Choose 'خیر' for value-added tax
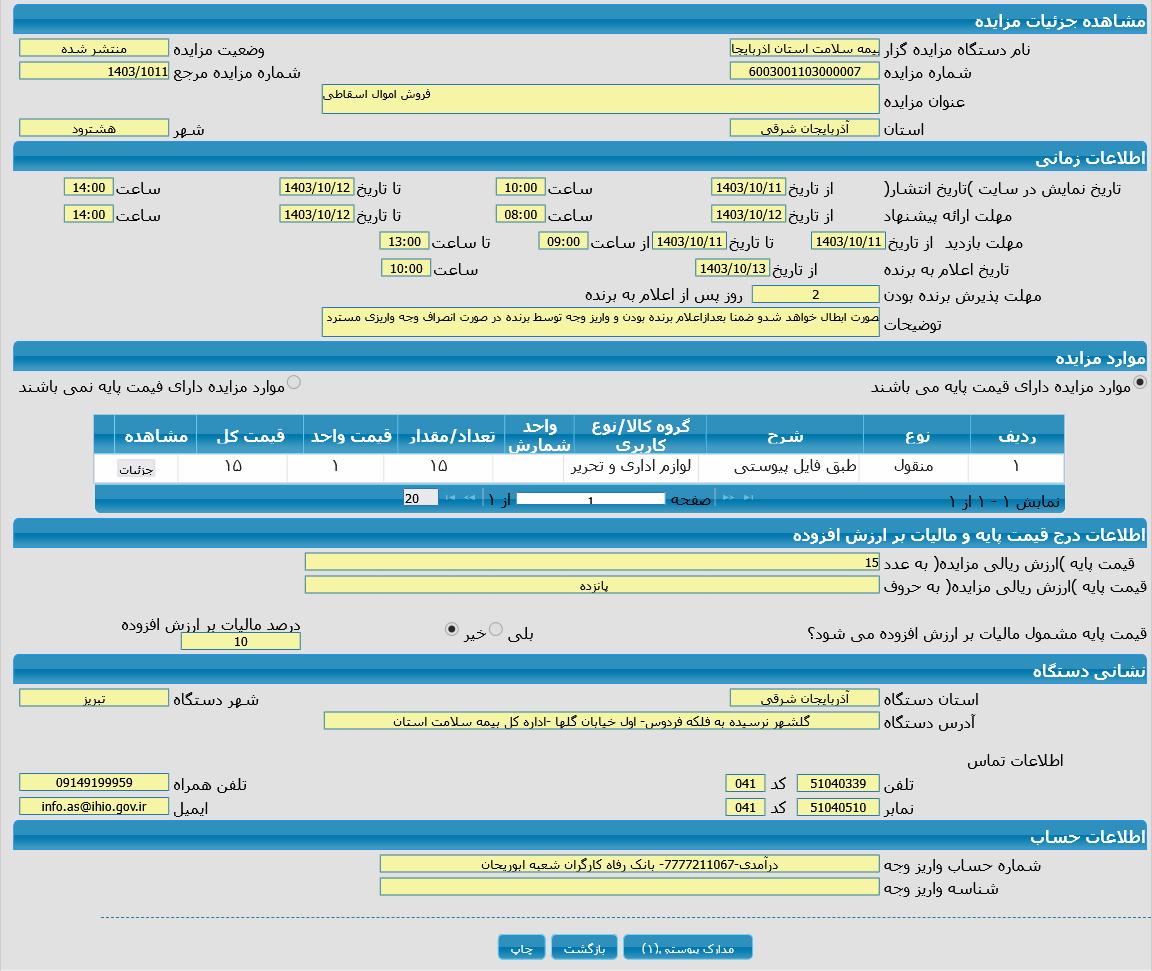 pos(451,629)
